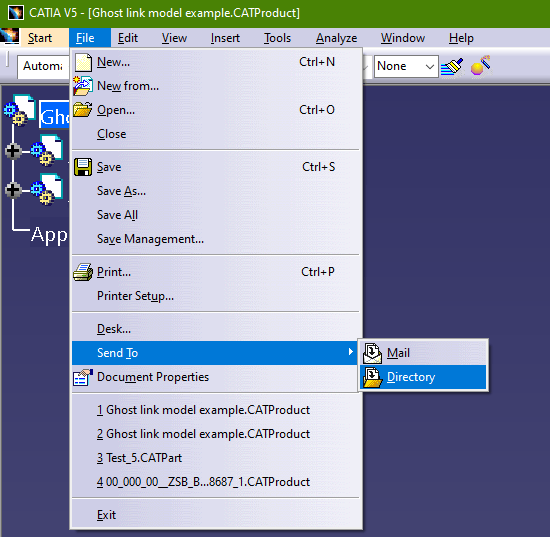Open recent file 2 Ghost link model
Image resolution: width=550 pixels, height=537 pixels.
pos(215,434)
